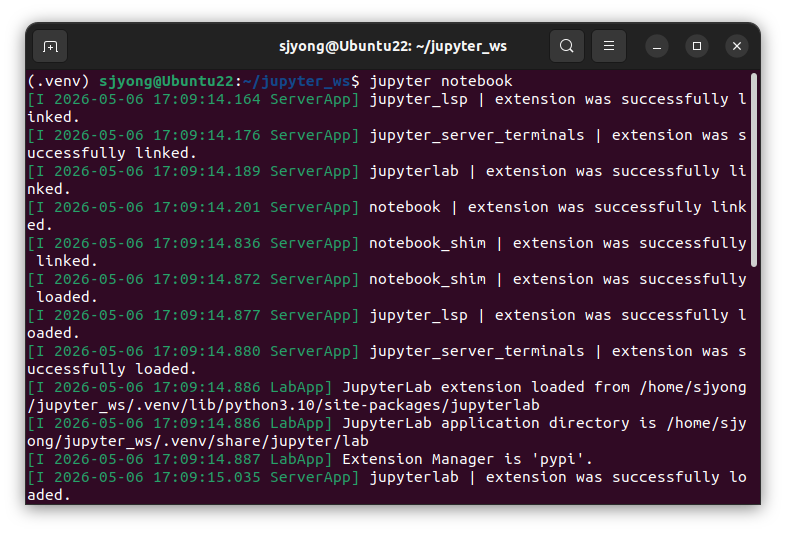The width and height of the screenshot is (786, 533).
Task: Click the (.venv) prefix in prompt
Action: 58,81
